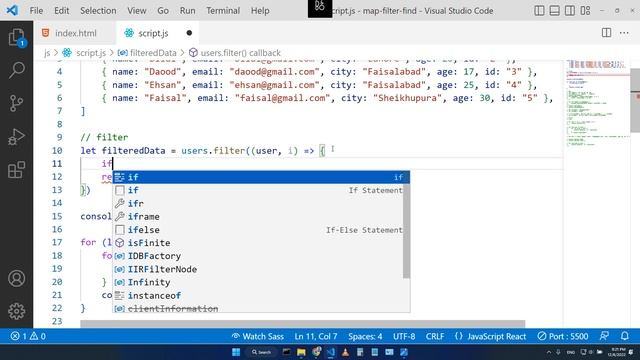Click the script.js breadcrumb
640x360 pixels.
[84, 53]
